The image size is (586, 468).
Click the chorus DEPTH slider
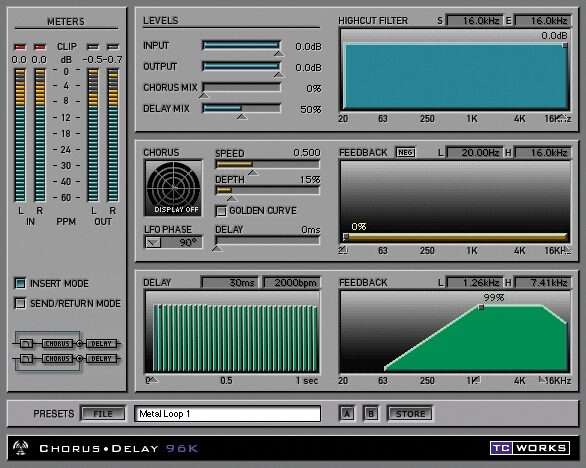(x=268, y=190)
